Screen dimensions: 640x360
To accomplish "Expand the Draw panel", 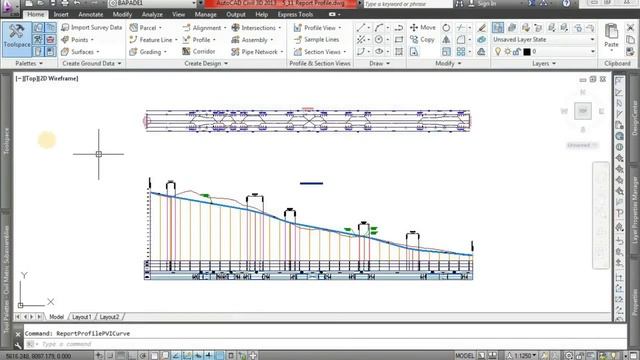I will tap(379, 63).
